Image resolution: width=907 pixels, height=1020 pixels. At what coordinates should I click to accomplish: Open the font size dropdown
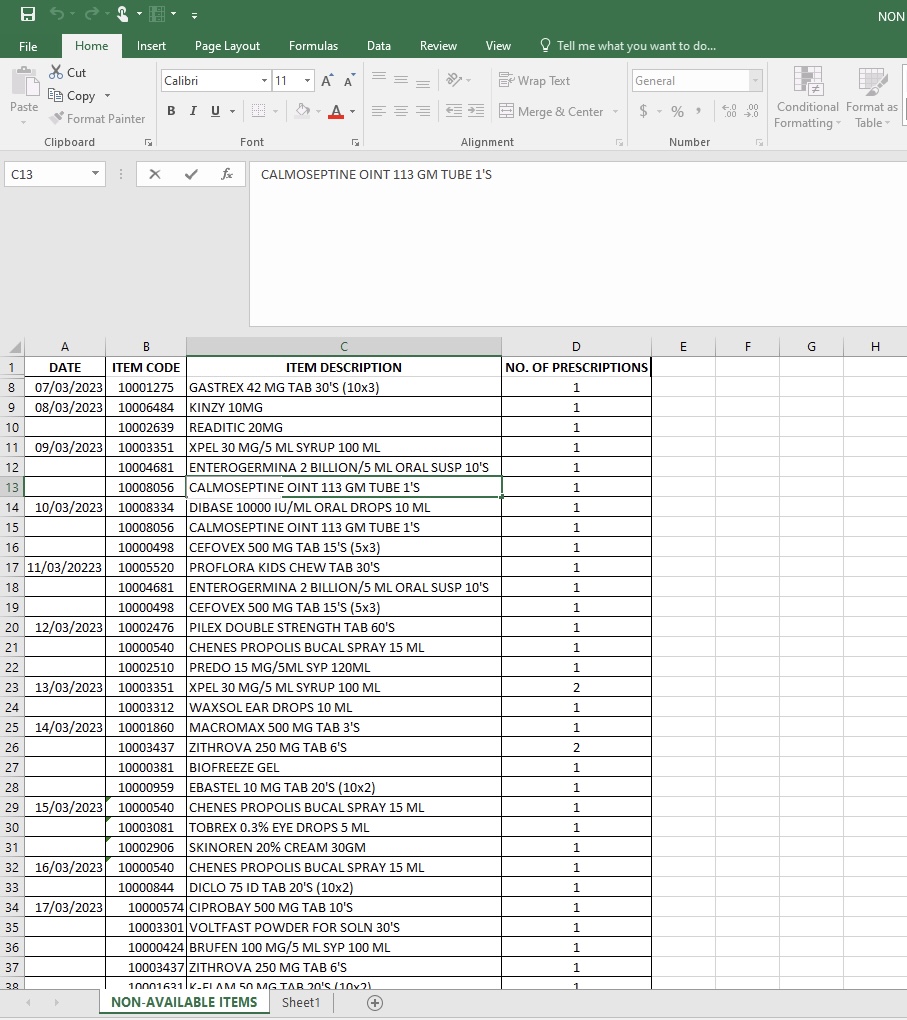(307, 81)
